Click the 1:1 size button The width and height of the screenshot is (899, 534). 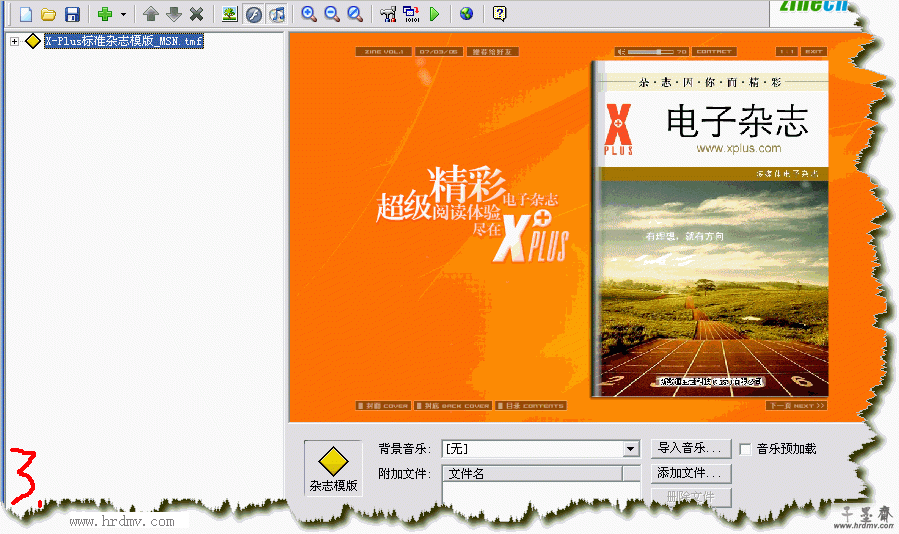pyautogui.click(x=787, y=52)
